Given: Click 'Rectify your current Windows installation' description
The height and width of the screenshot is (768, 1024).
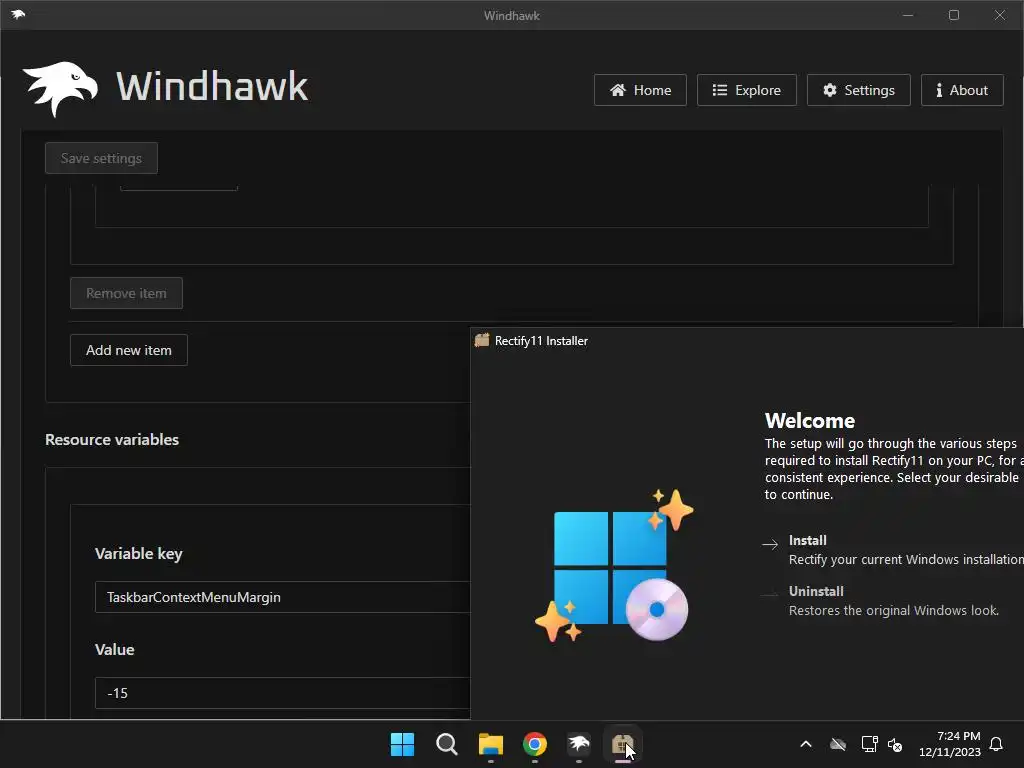Looking at the screenshot, I should [x=906, y=560].
